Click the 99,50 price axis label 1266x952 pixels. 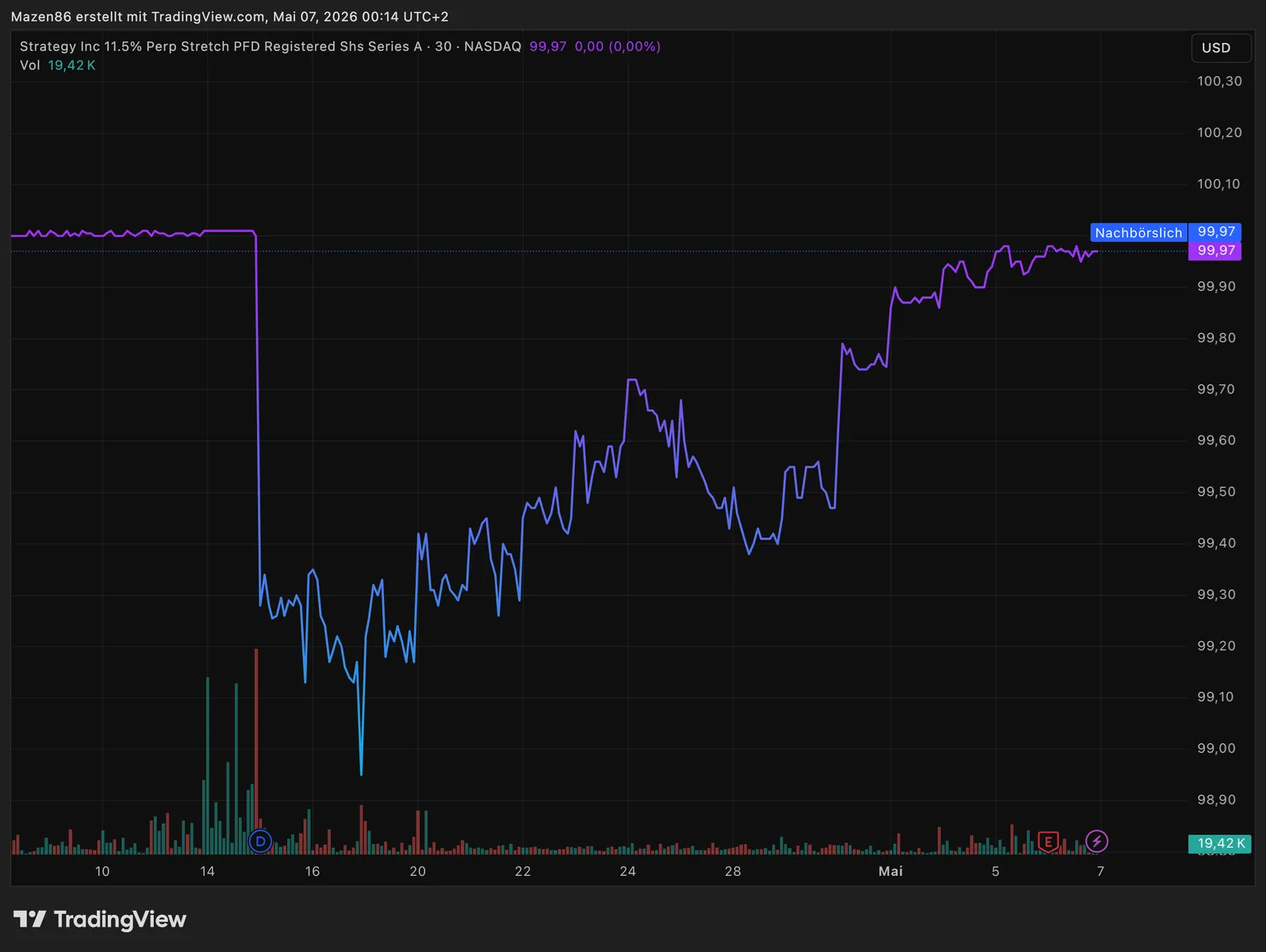[x=1216, y=492]
